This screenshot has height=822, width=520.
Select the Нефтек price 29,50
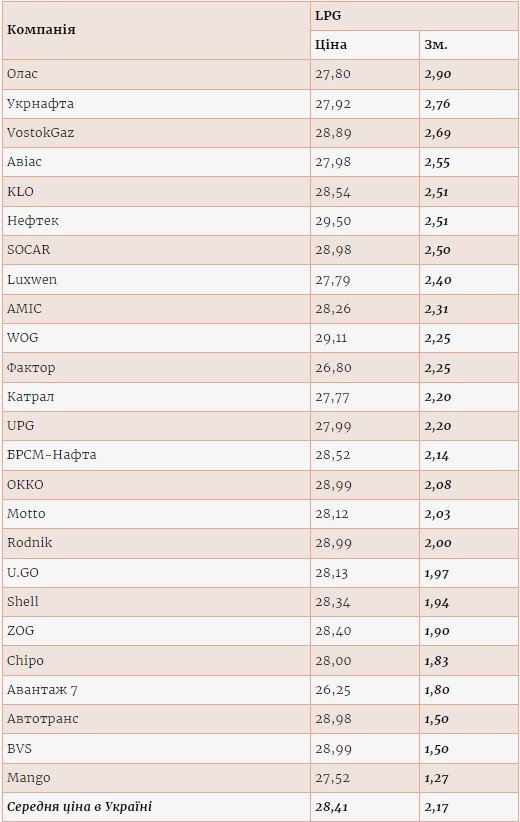point(333,221)
